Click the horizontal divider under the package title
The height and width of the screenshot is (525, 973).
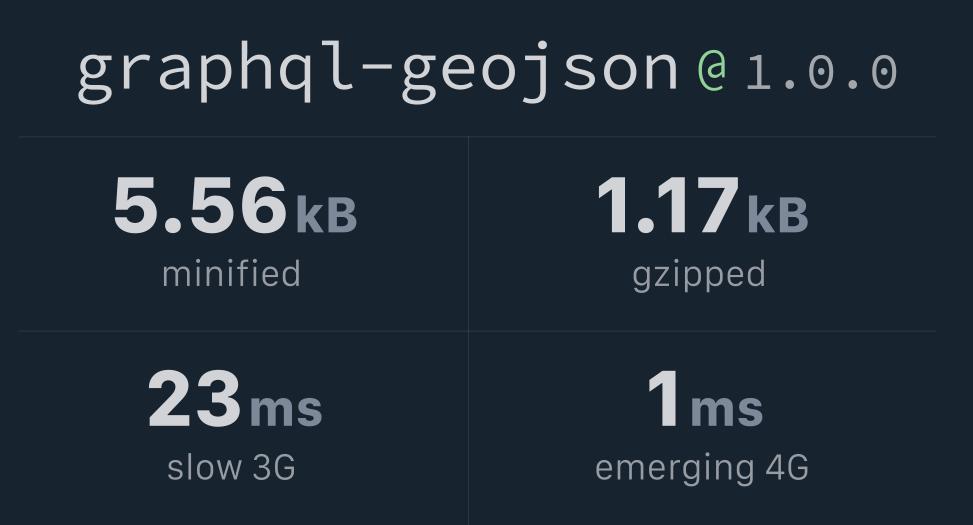coord(477,137)
